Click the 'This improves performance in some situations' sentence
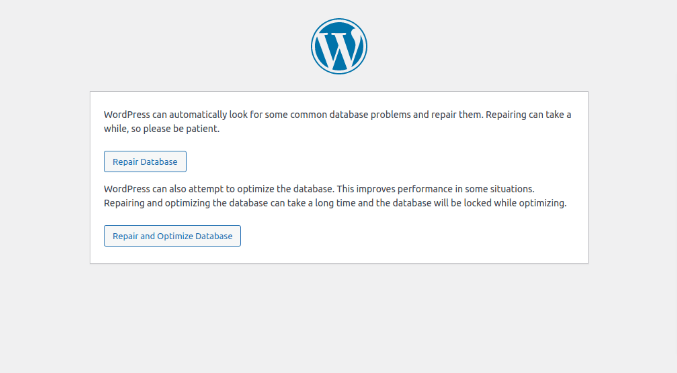 [435, 189]
